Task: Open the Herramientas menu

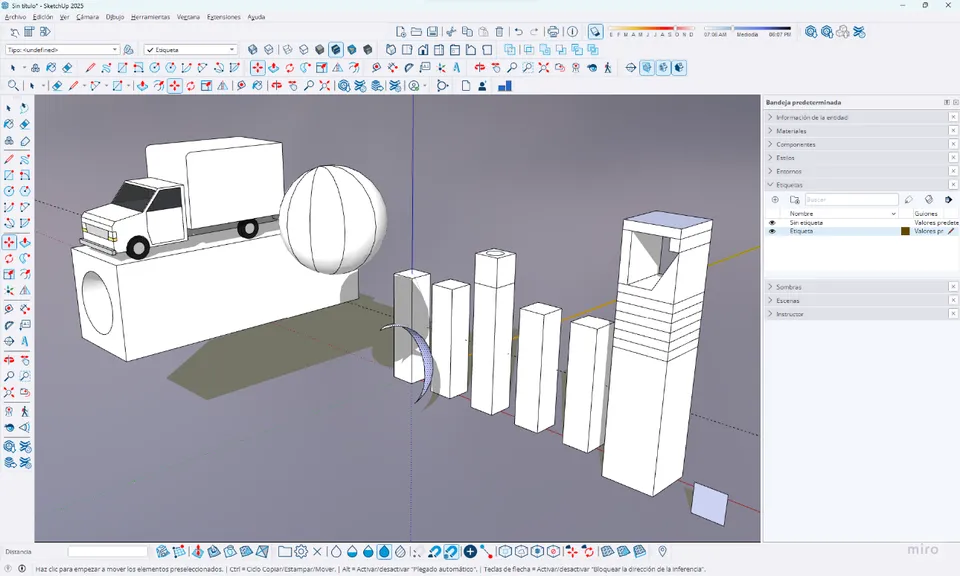Action: [x=150, y=17]
